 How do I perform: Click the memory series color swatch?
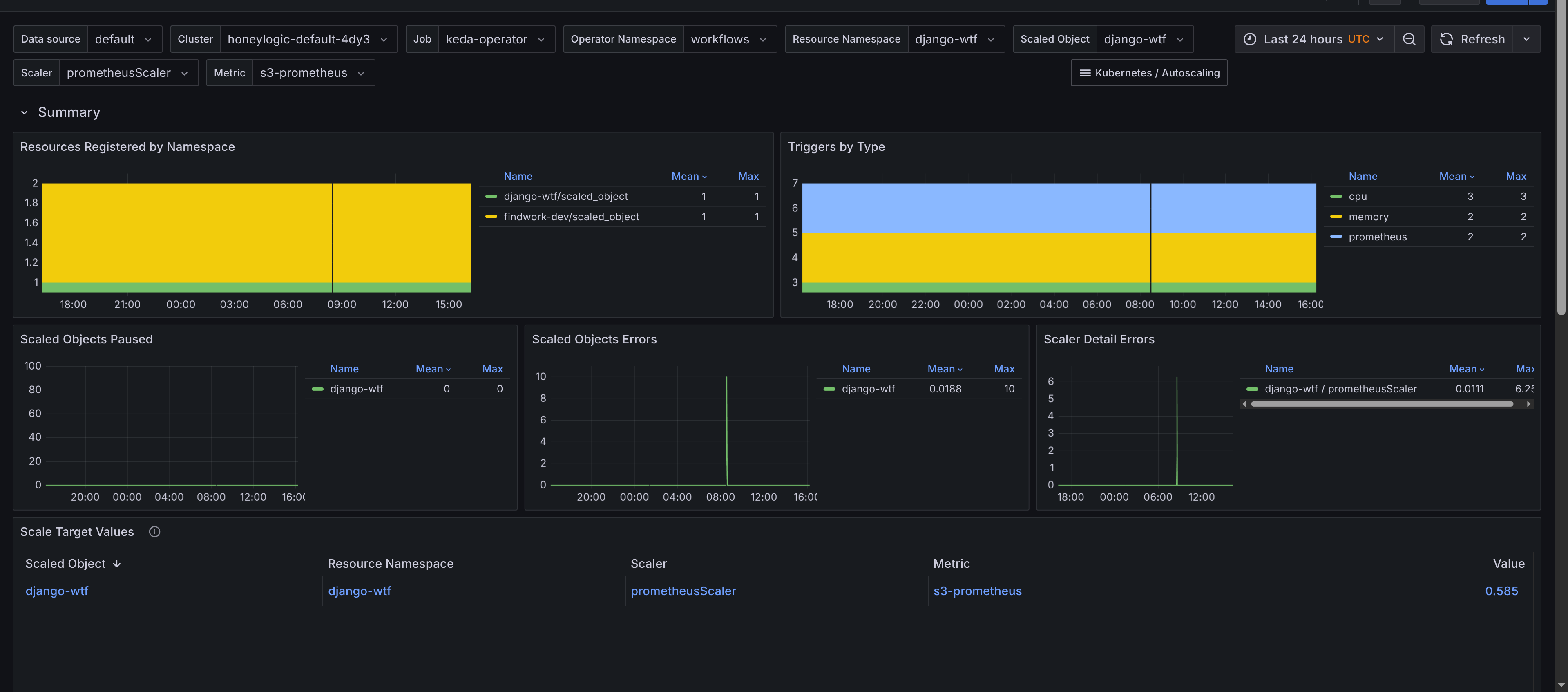[x=1337, y=216]
